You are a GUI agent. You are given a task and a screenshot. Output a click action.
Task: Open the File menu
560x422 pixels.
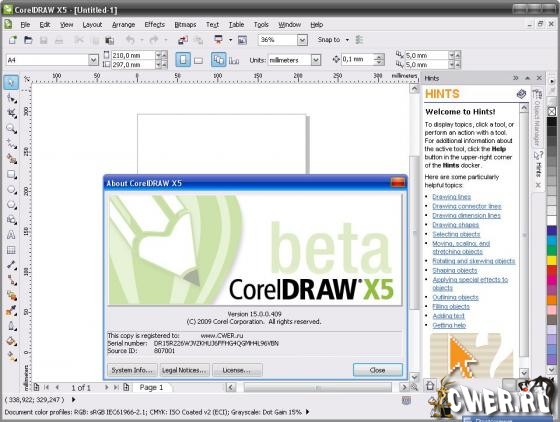tap(25, 25)
